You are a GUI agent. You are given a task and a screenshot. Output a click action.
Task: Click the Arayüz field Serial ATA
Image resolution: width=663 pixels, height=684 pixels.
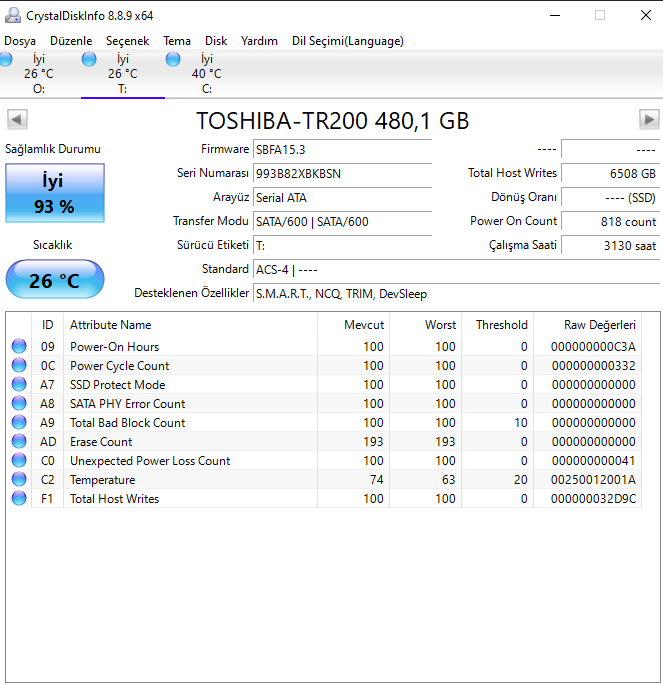tap(342, 198)
